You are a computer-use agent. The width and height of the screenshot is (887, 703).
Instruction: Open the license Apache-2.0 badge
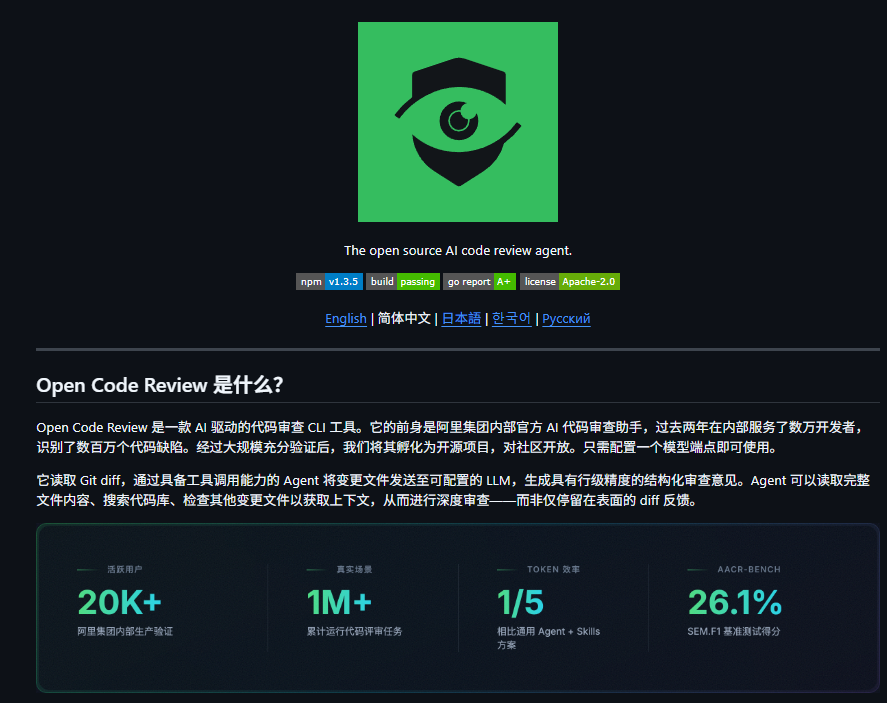click(570, 282)
